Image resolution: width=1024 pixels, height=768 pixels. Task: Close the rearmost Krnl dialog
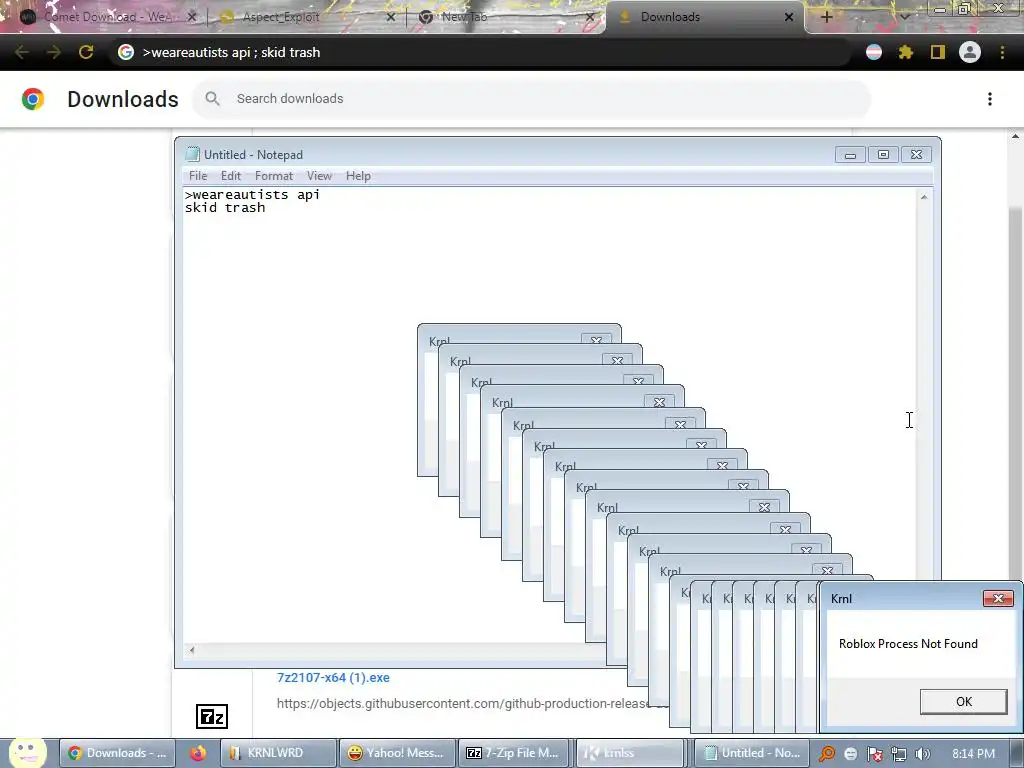tap(596, 340)
